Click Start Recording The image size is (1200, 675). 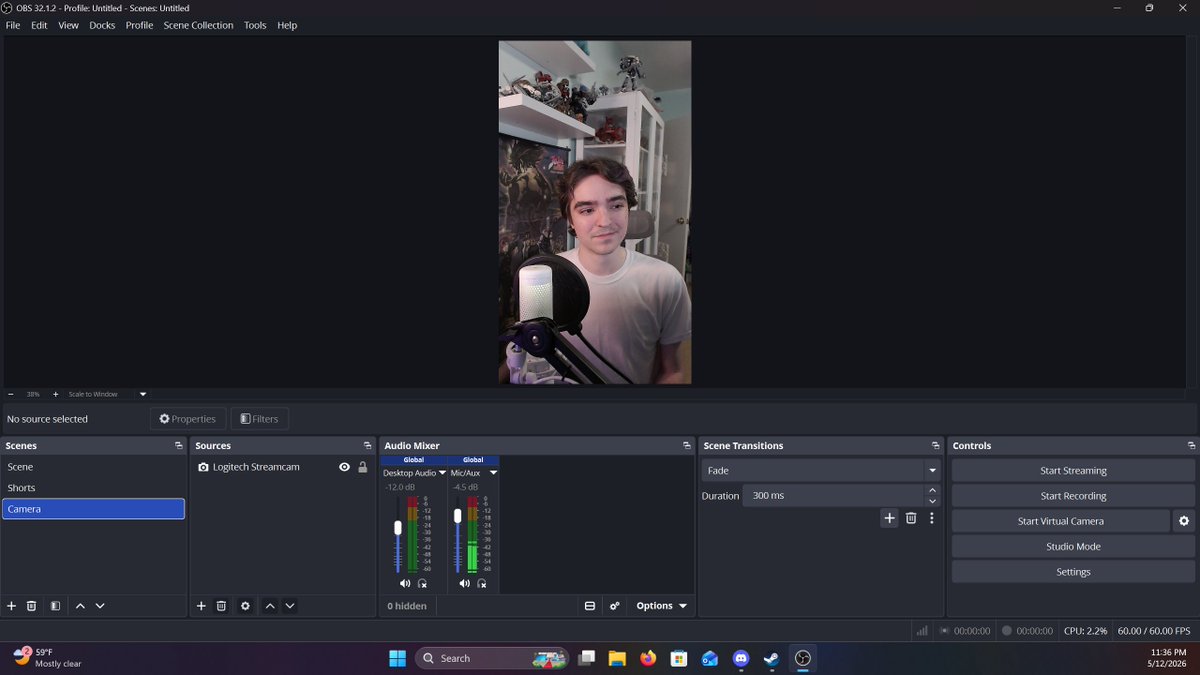coord(1073,496)
